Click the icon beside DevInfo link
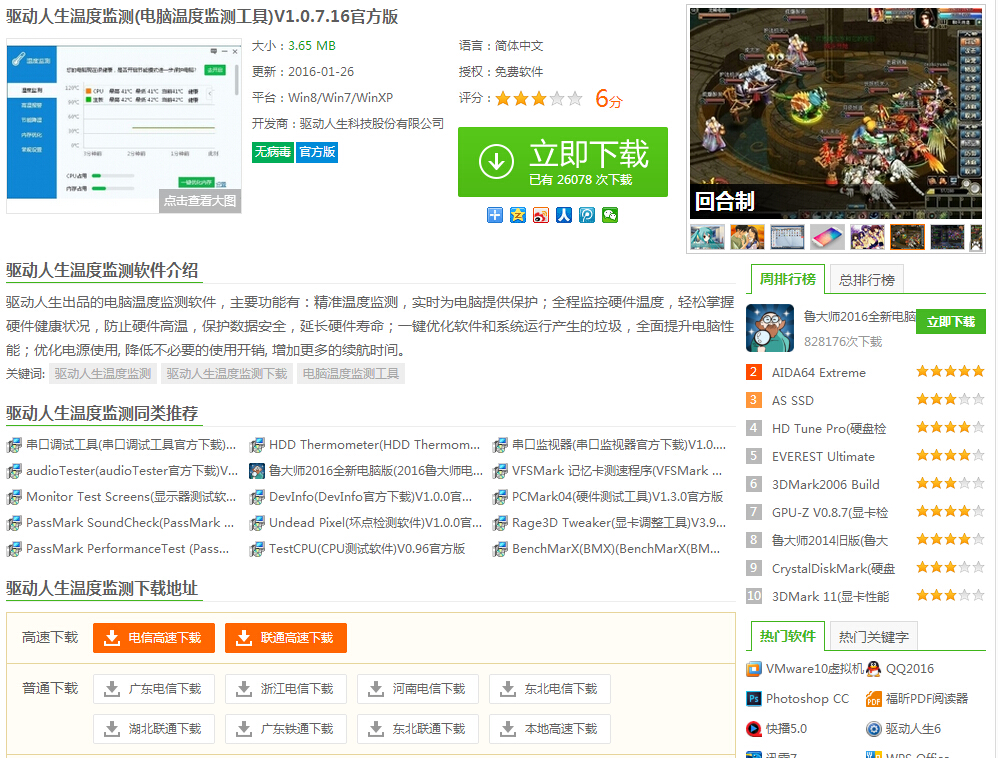The image size is (998, 758). point(257,497)
